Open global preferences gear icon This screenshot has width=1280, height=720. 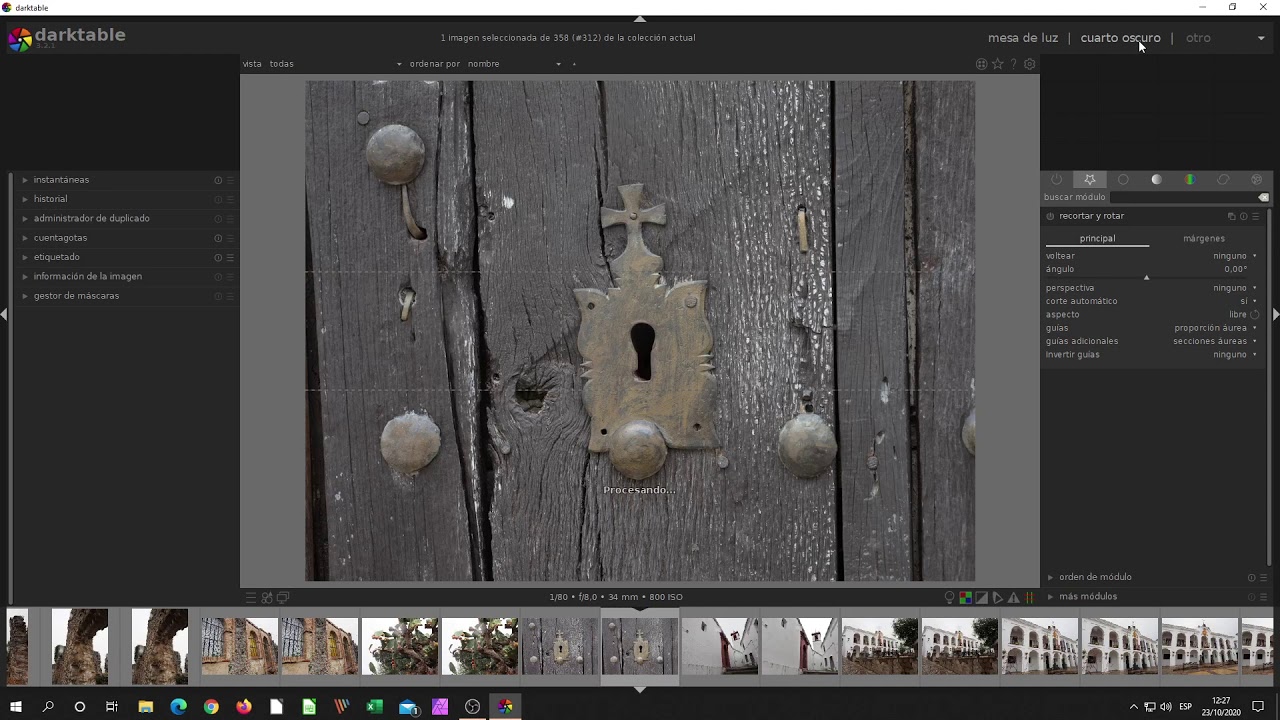pos(1030,64)
